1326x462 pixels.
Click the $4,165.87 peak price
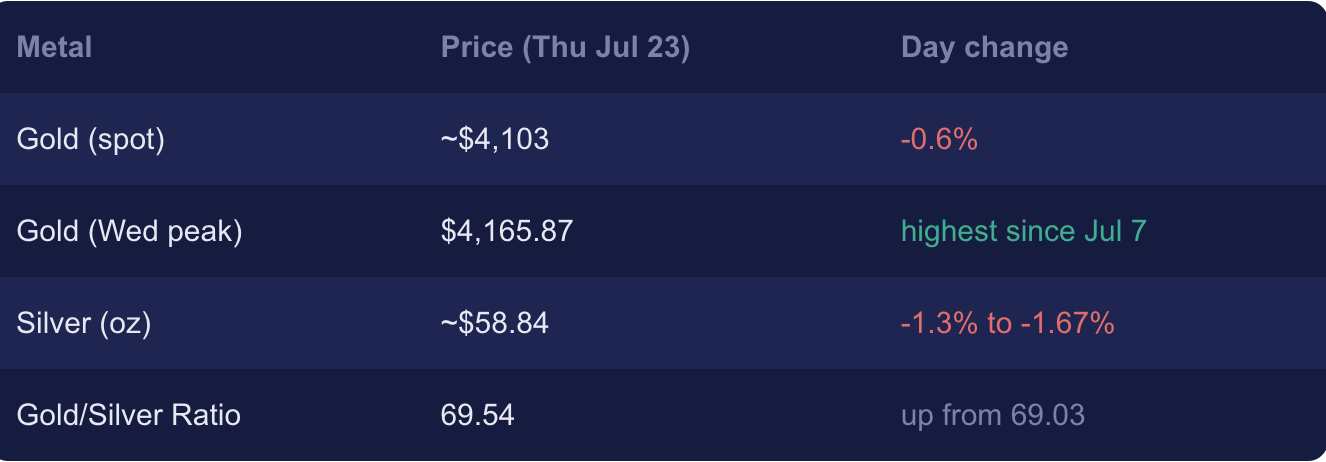tap(506, 231)
